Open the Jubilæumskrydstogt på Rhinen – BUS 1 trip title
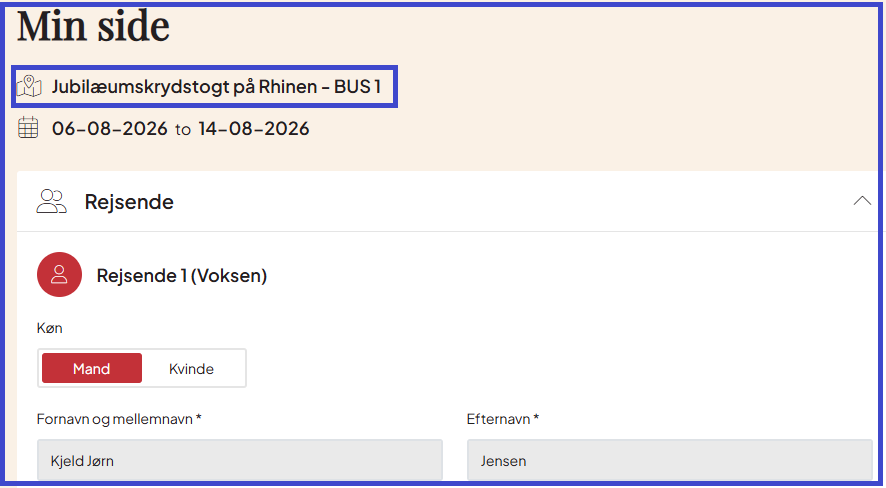Image resolution: width=886 pixels, height=488 pixels. click(x=216, y=86)
